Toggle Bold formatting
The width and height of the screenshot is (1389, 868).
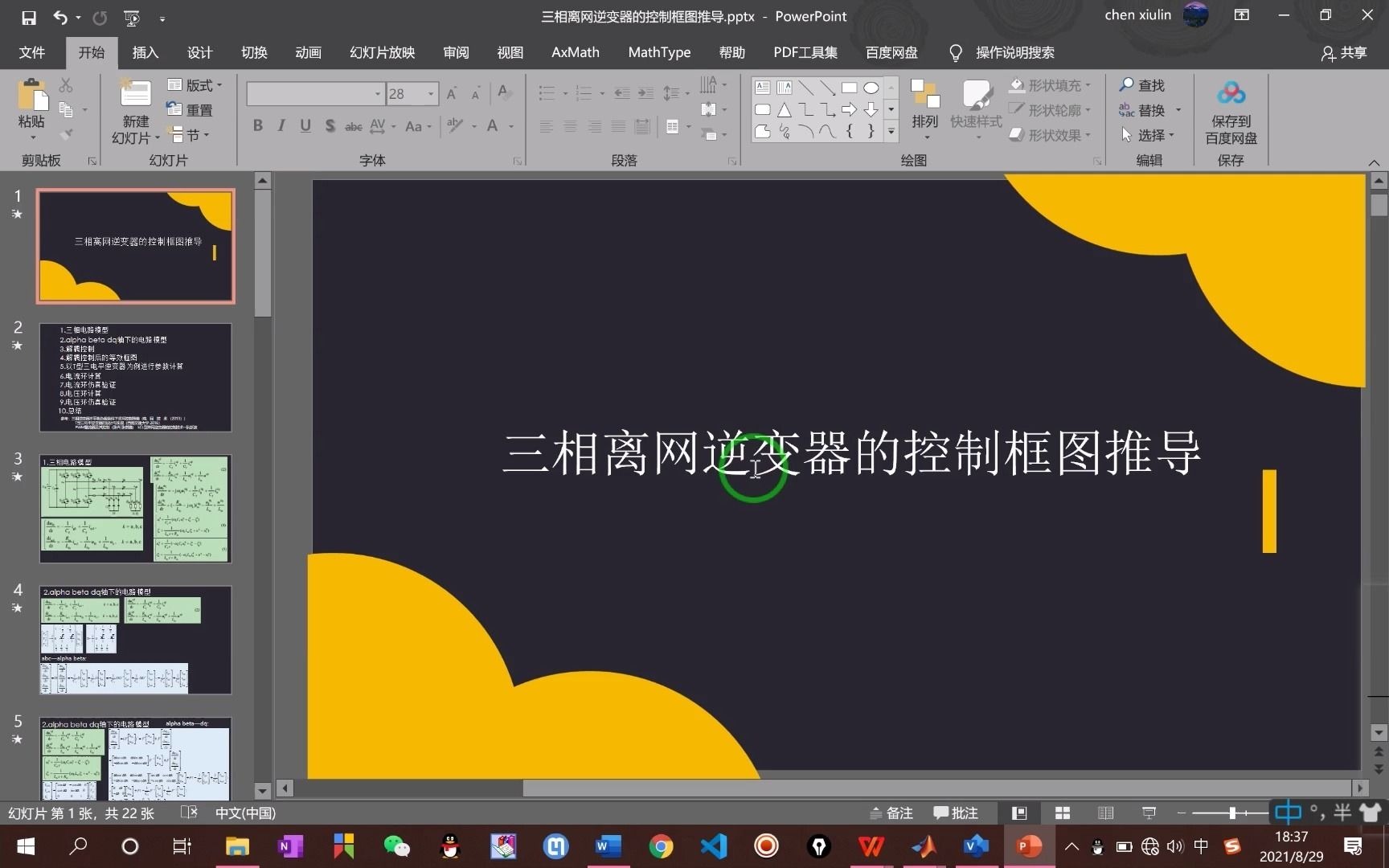point(257,126)
